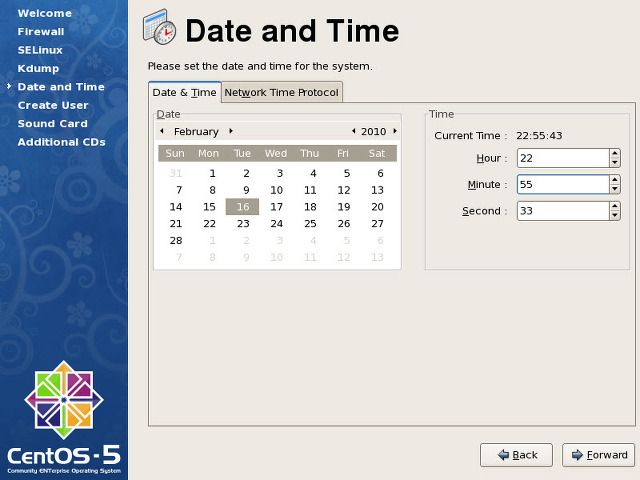Select Firewall in the sidebar
640x480 pixels.
point(41,31)
